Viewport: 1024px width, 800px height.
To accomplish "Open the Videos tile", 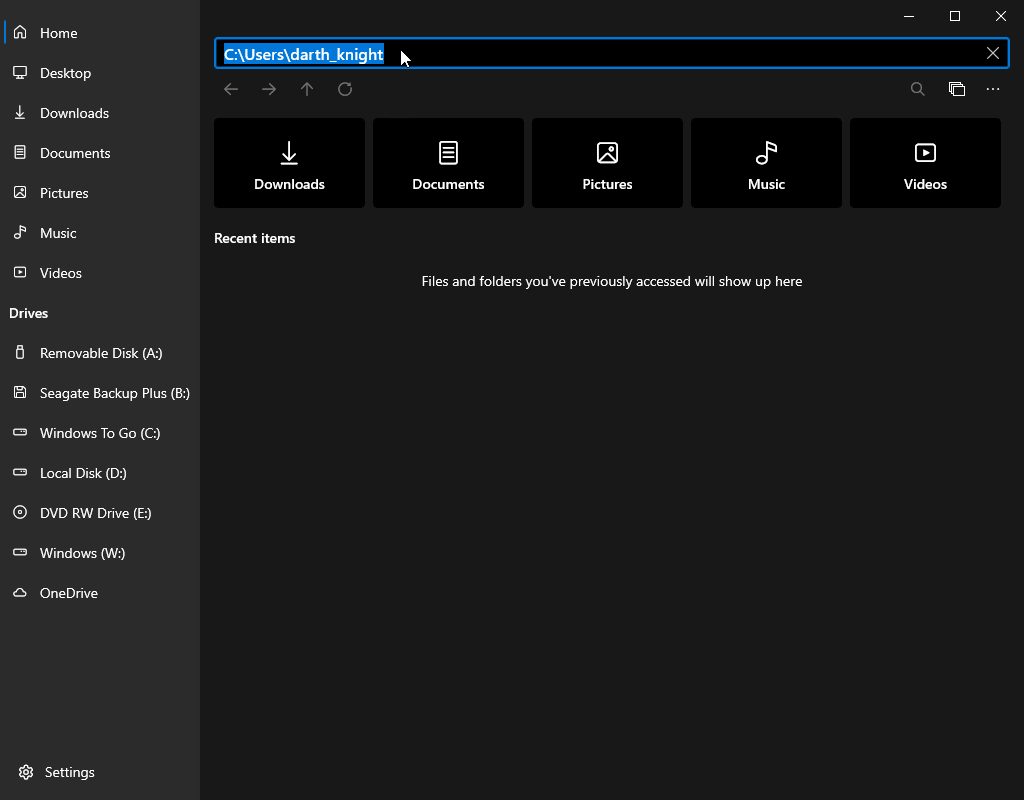I will pyautogui.click(x=925, y=163).
